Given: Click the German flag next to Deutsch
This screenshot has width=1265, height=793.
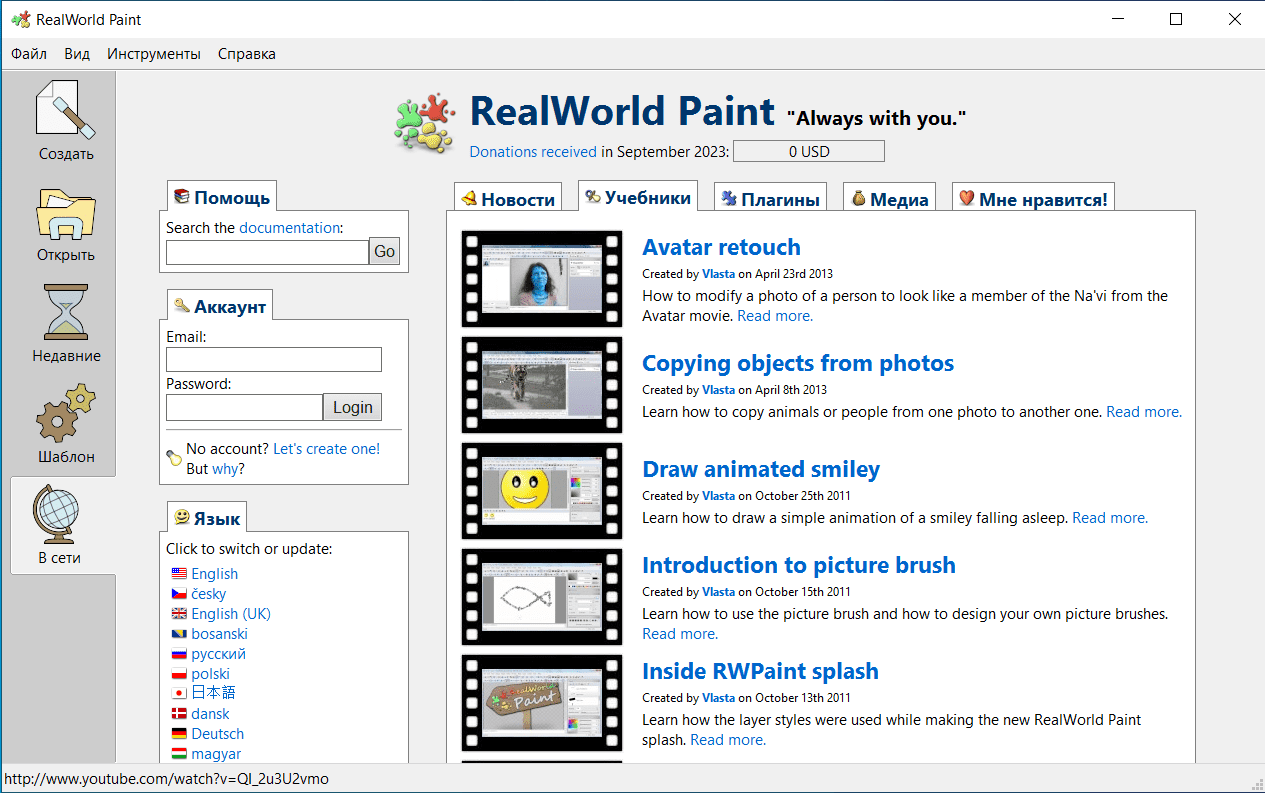Looking at the screenshot, I should click(x=179, y=734).
